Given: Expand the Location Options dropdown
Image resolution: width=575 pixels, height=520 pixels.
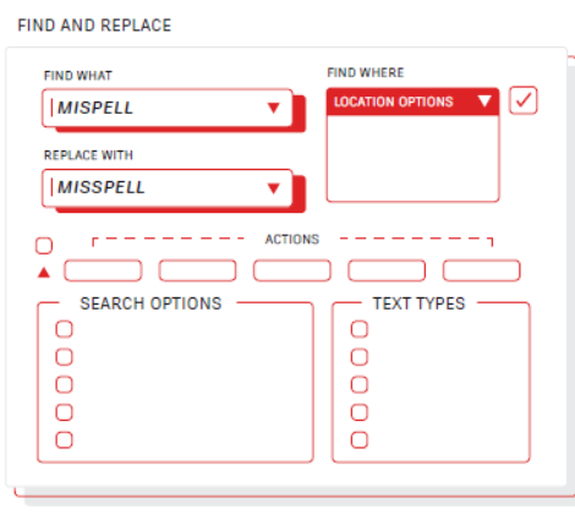Looking at the screenshot, I should (x=484, y=101).
